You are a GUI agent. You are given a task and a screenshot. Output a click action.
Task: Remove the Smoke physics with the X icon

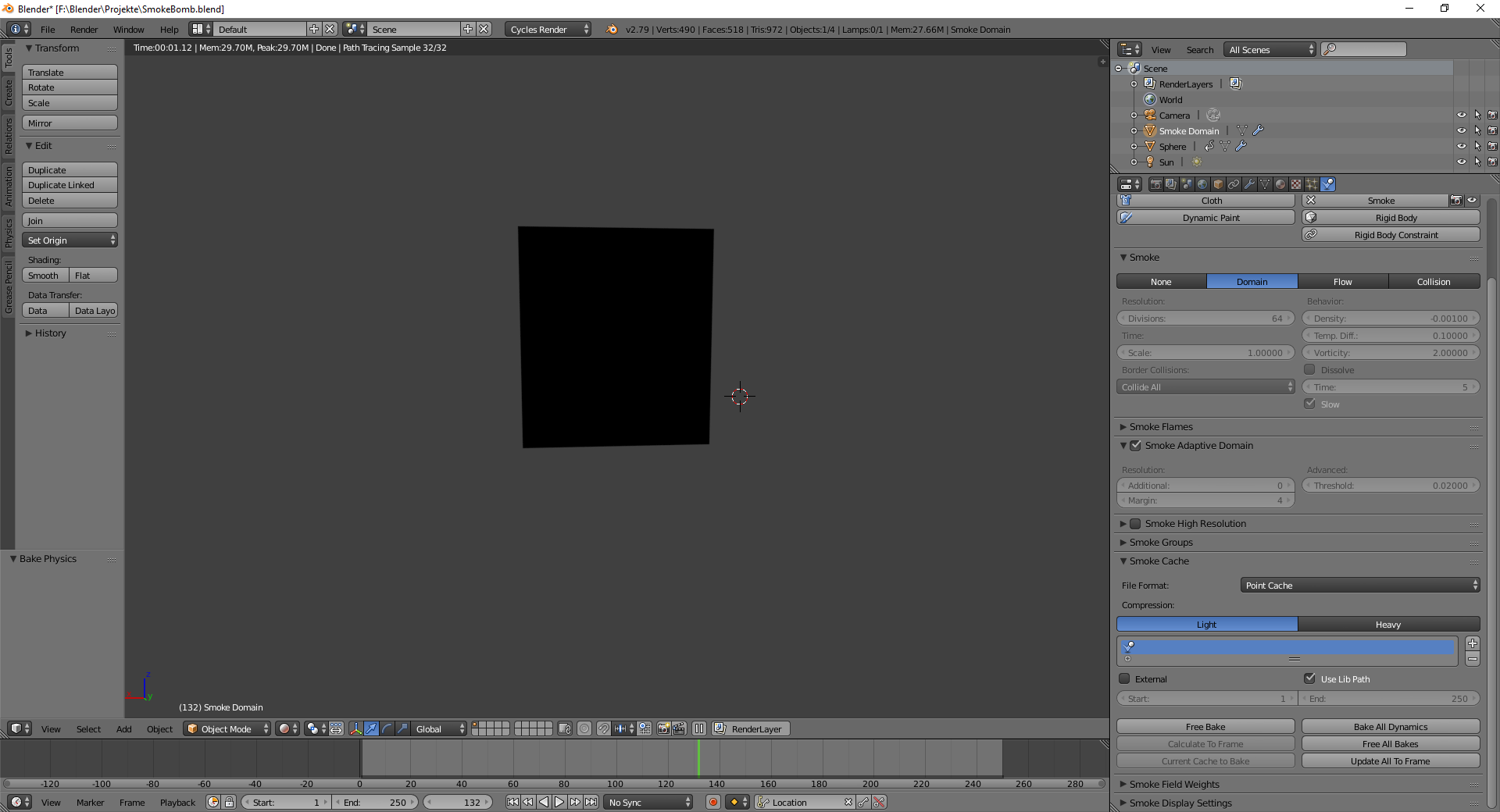1311,201
